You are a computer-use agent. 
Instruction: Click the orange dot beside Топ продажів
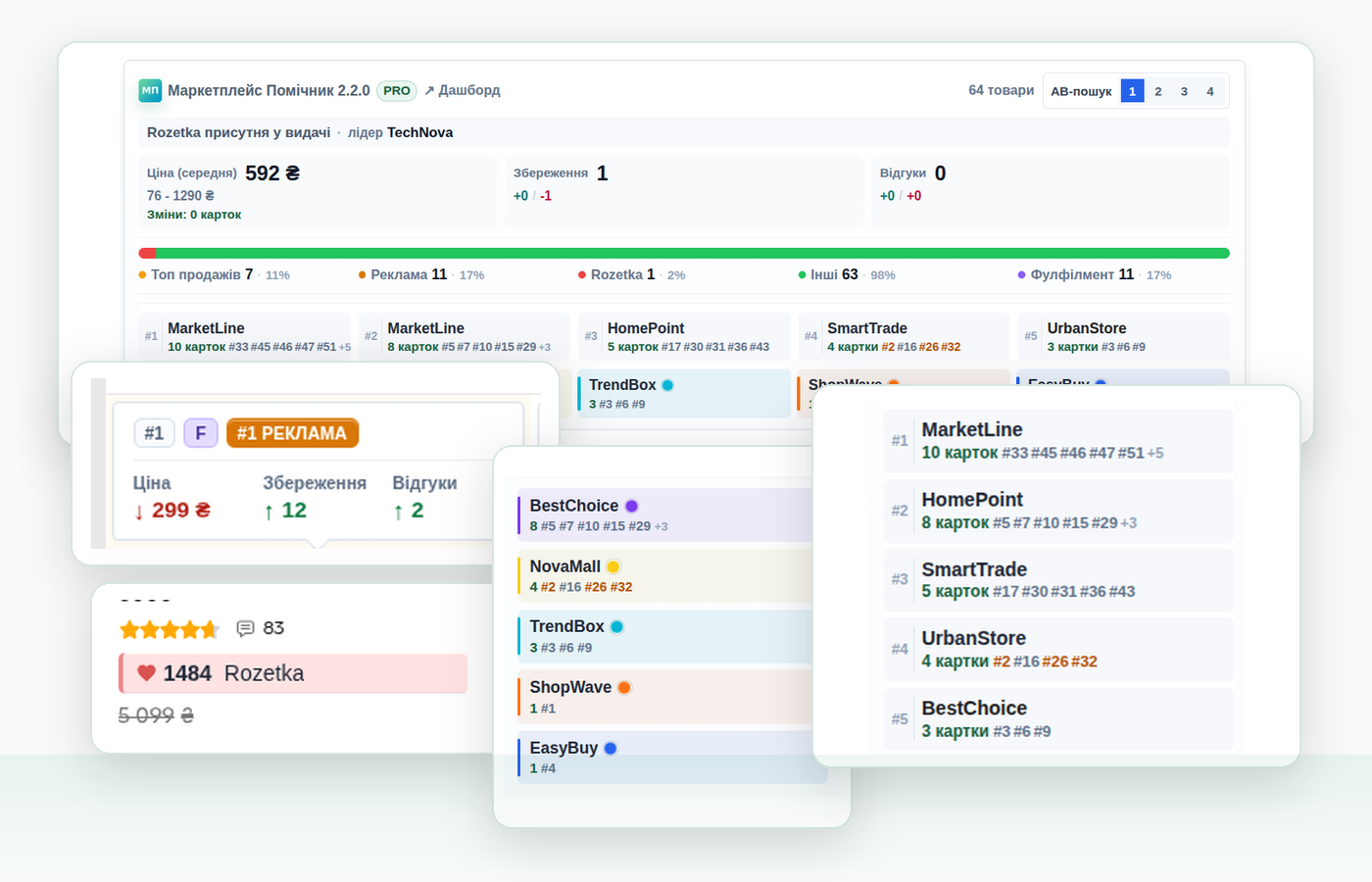click(143, 275)
